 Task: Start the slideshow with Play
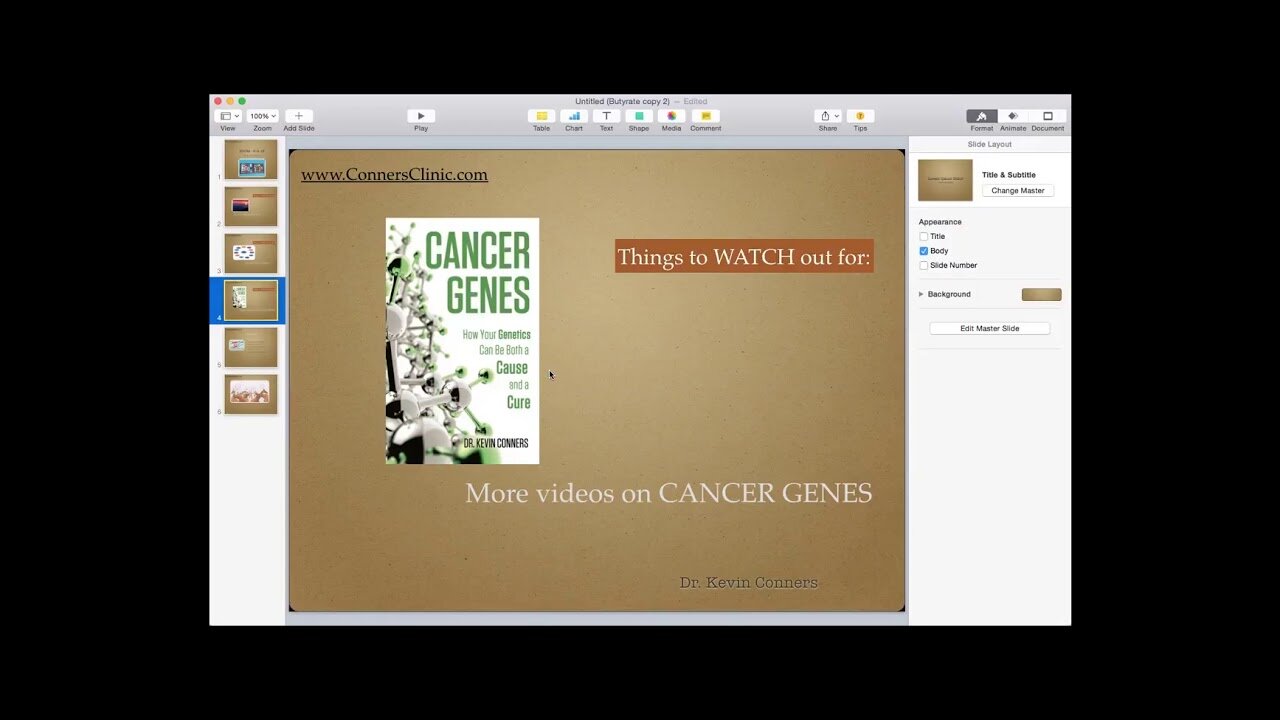coord(421,116)
